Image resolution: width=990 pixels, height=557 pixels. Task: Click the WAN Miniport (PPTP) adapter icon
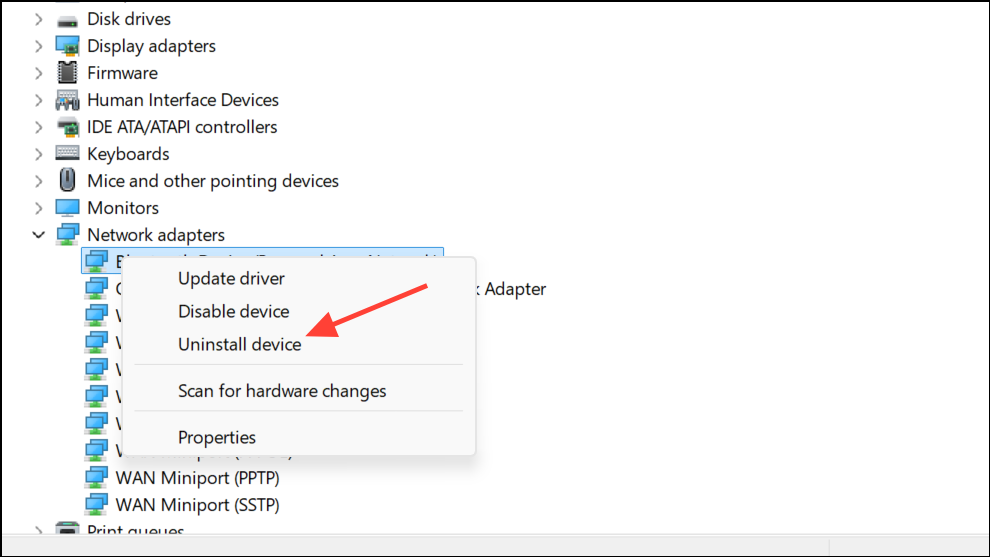coord(96,477)
